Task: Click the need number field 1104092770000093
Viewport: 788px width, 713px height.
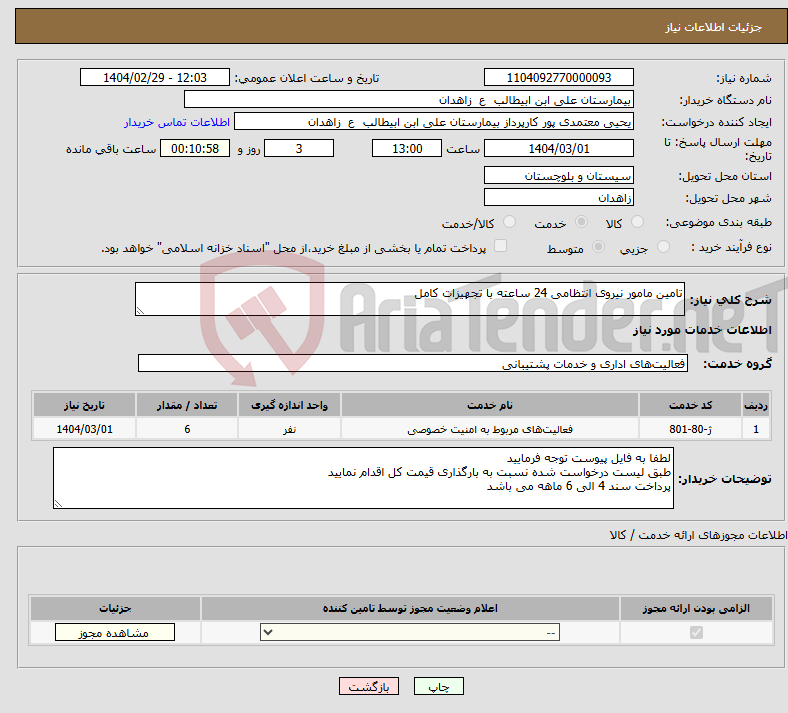Action: point(559,77)
